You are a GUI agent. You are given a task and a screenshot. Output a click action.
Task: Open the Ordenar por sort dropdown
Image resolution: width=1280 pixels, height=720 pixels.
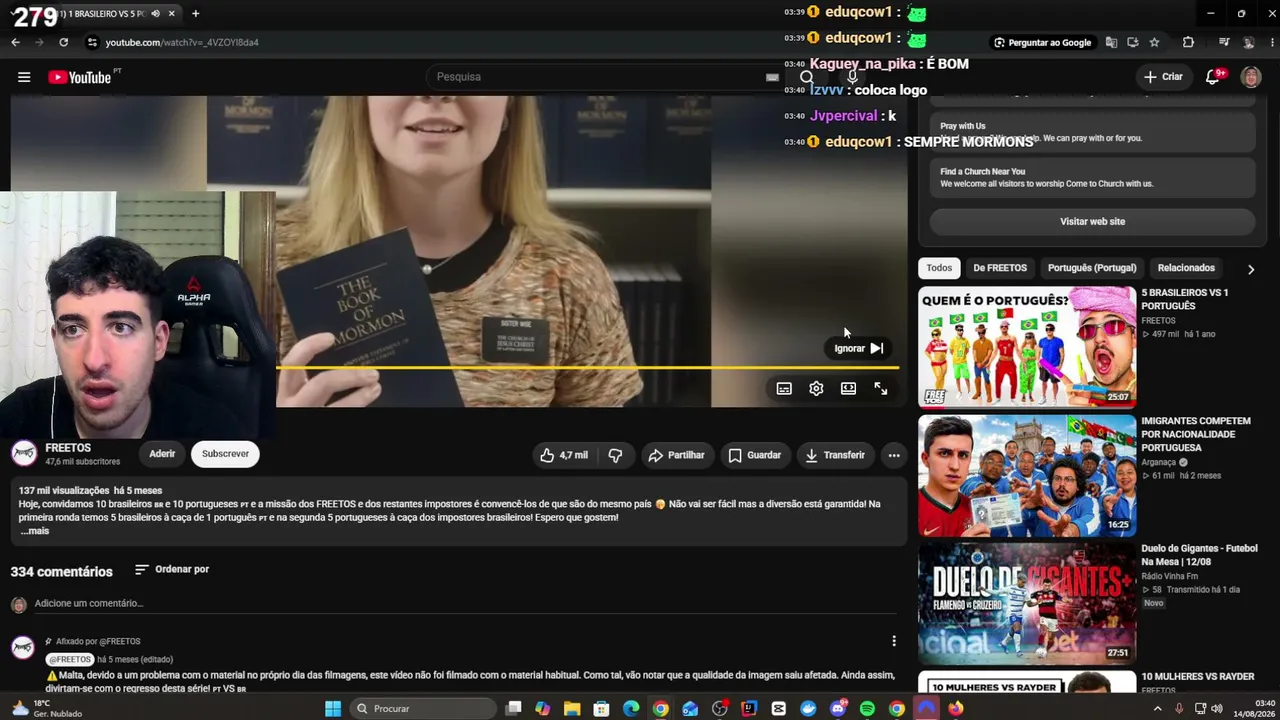pyautogui.click(x=172, y=569)
